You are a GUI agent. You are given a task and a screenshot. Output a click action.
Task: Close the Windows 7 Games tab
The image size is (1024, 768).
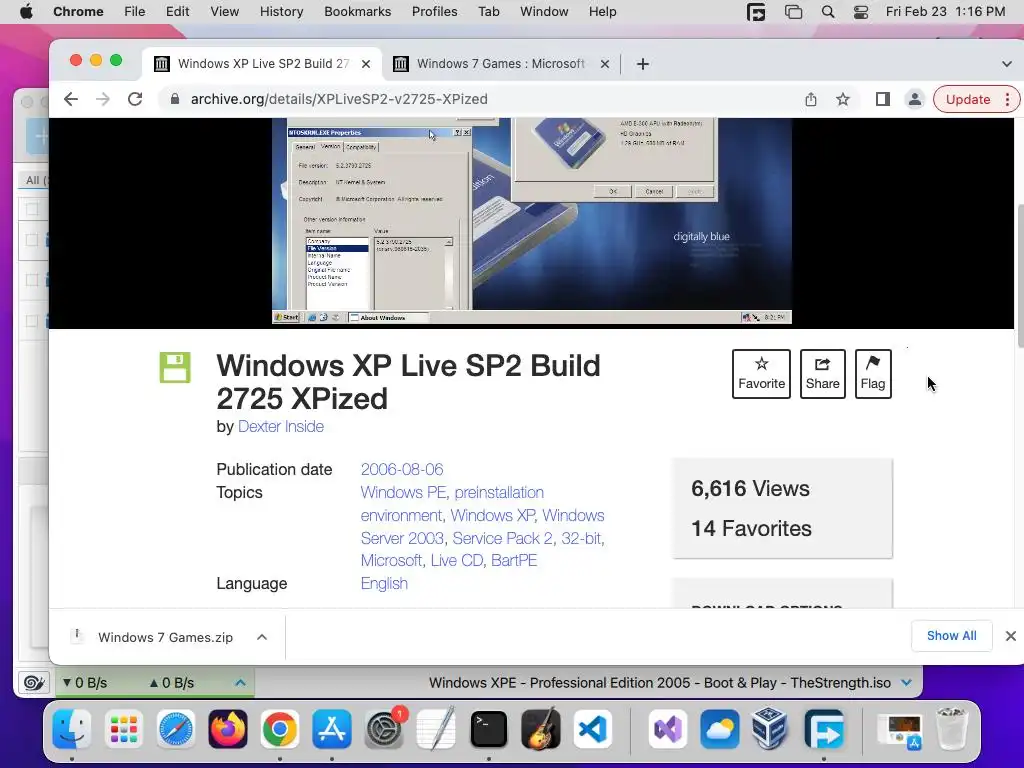point(605,64)
